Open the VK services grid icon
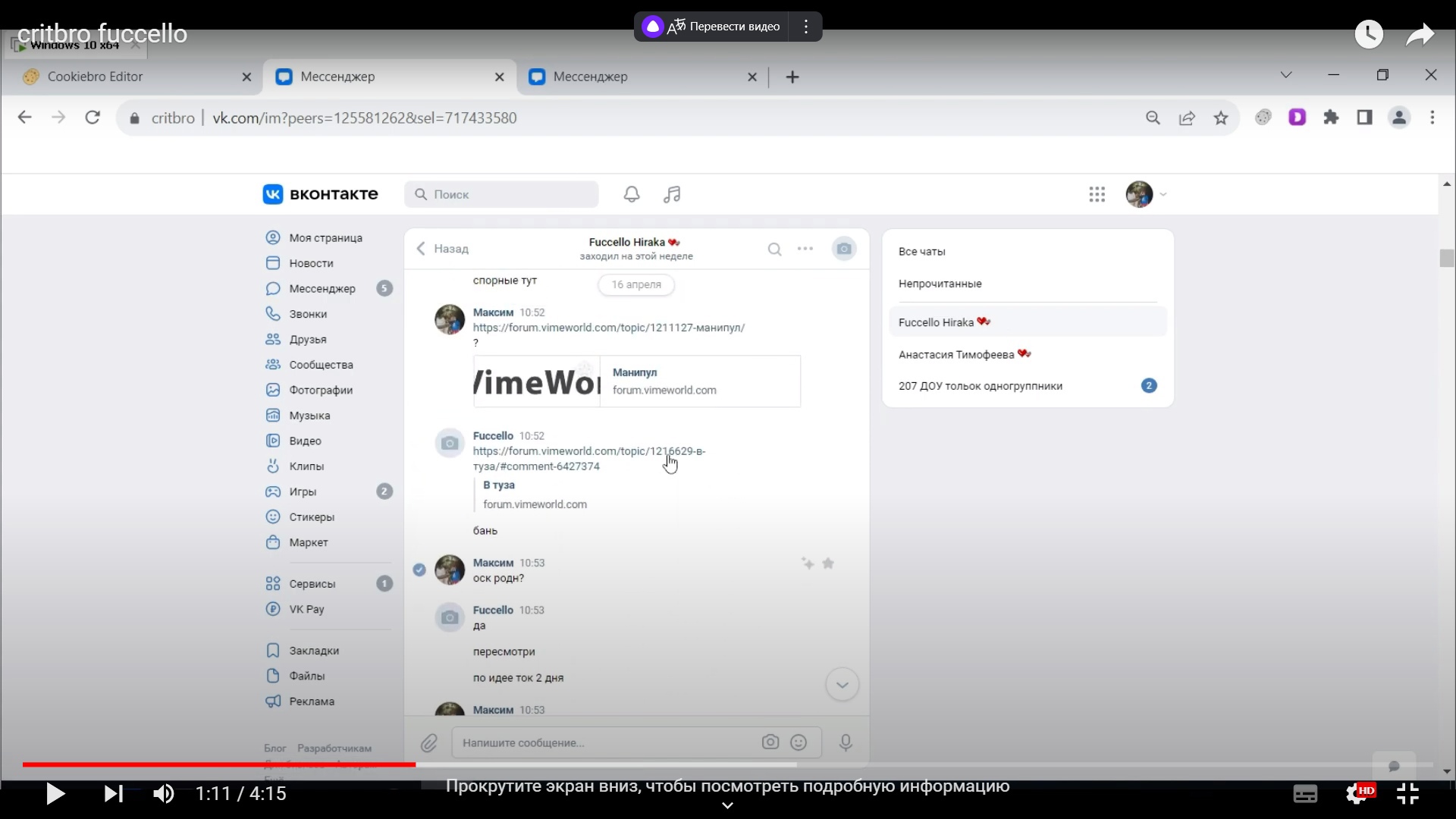1456x819 pixels. click(1097, 194)
